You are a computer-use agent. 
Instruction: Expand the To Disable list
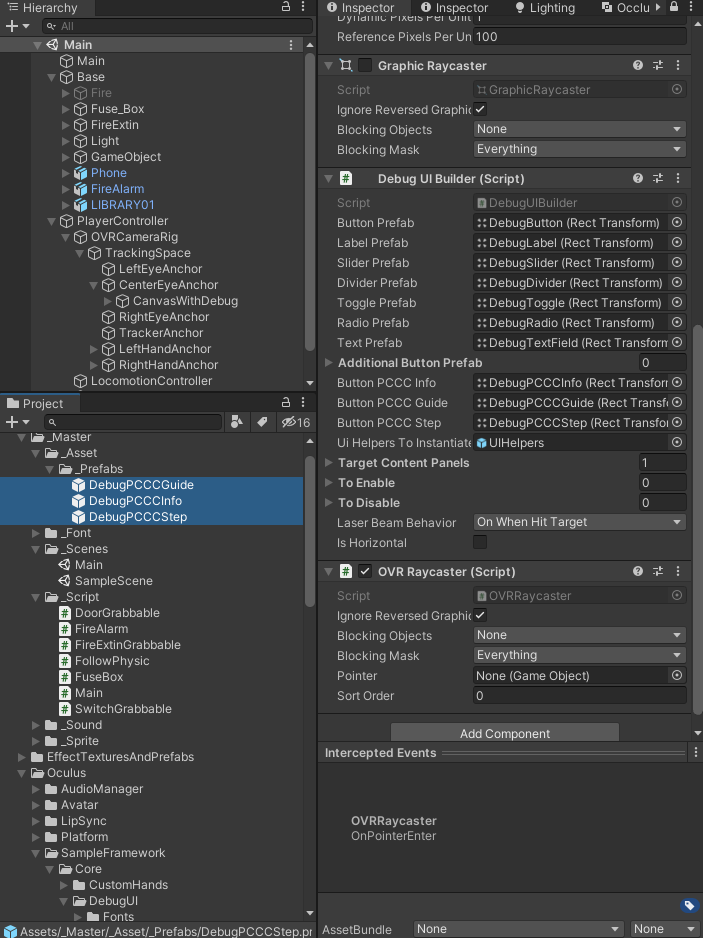328,502
